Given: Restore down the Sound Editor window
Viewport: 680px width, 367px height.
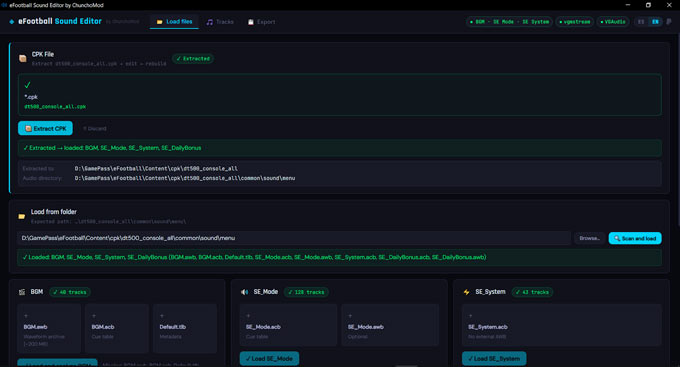Looking at the screenshot, I should [648, 5].
